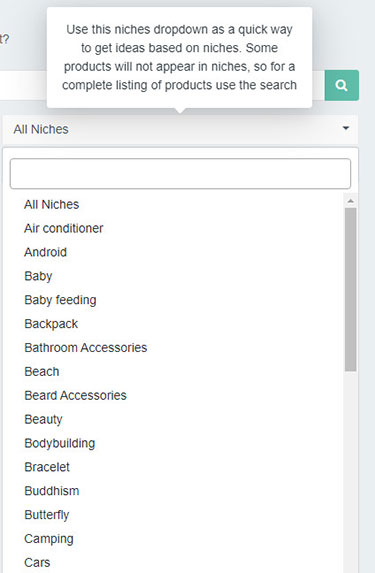Click the niche list scrollbar thumb
375x573 pixels.
pos(351,290)
